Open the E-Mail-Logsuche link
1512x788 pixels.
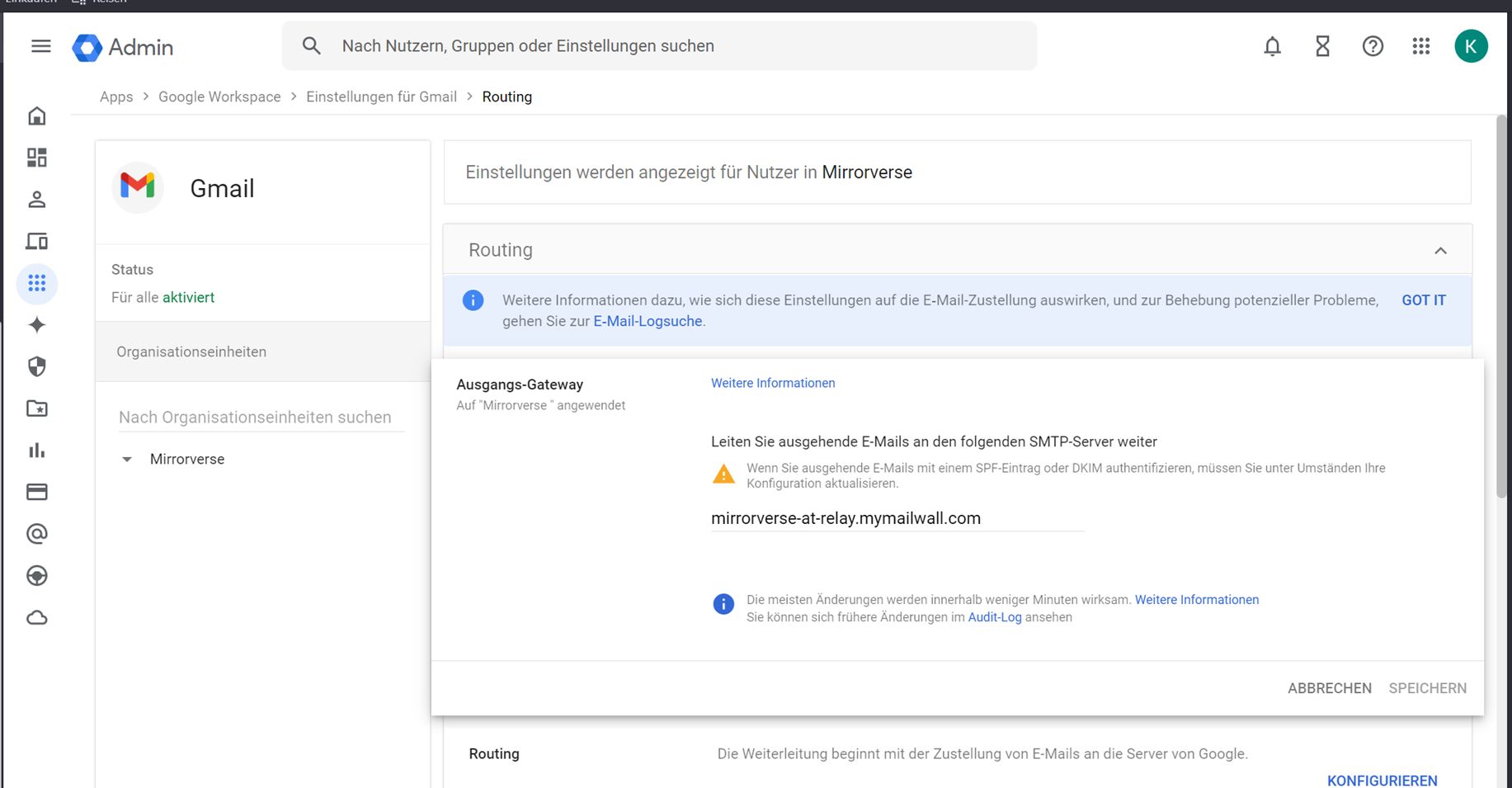coord(648,322)
